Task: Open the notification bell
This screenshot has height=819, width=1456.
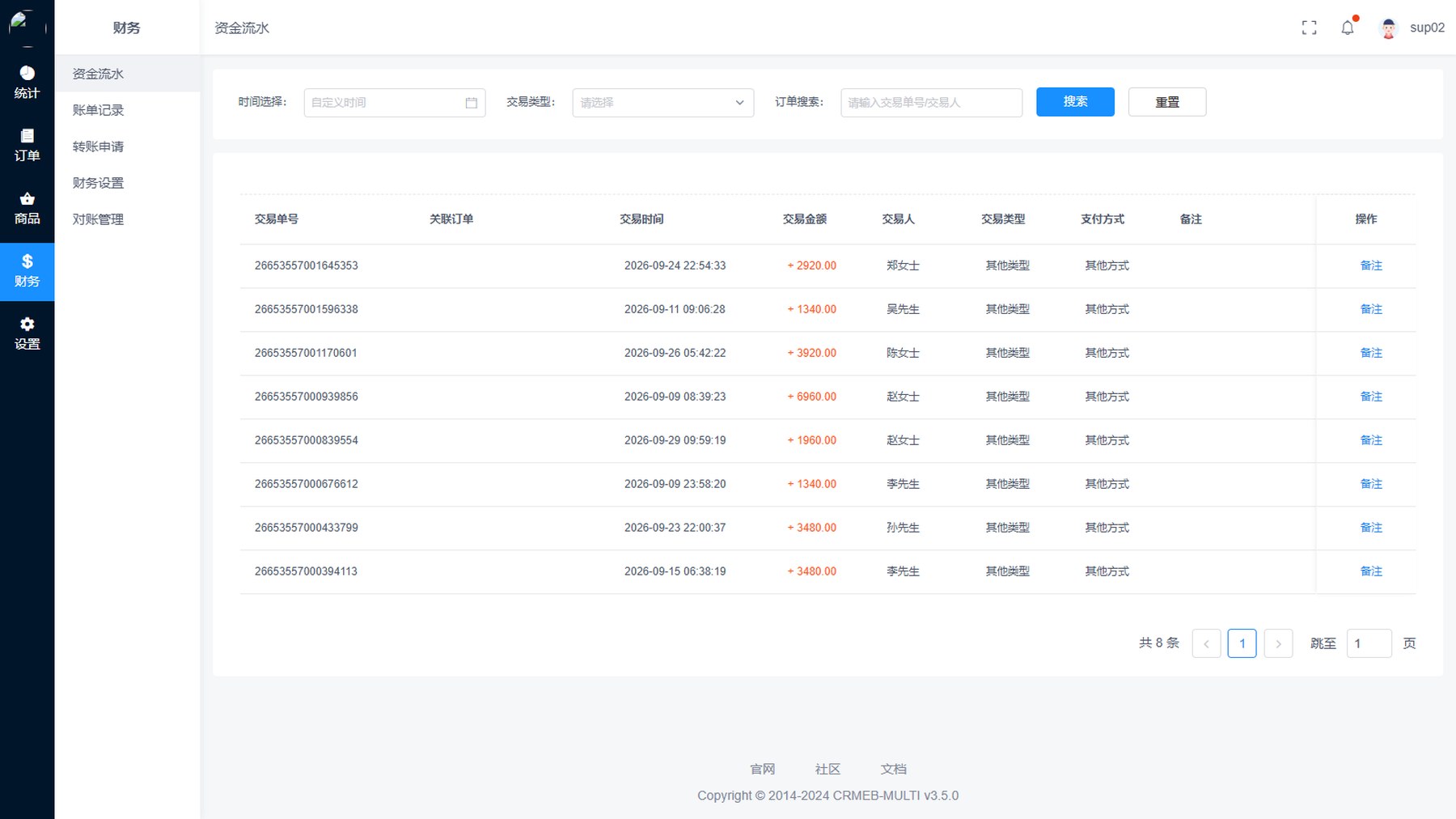Action: tap(1348, 28)
